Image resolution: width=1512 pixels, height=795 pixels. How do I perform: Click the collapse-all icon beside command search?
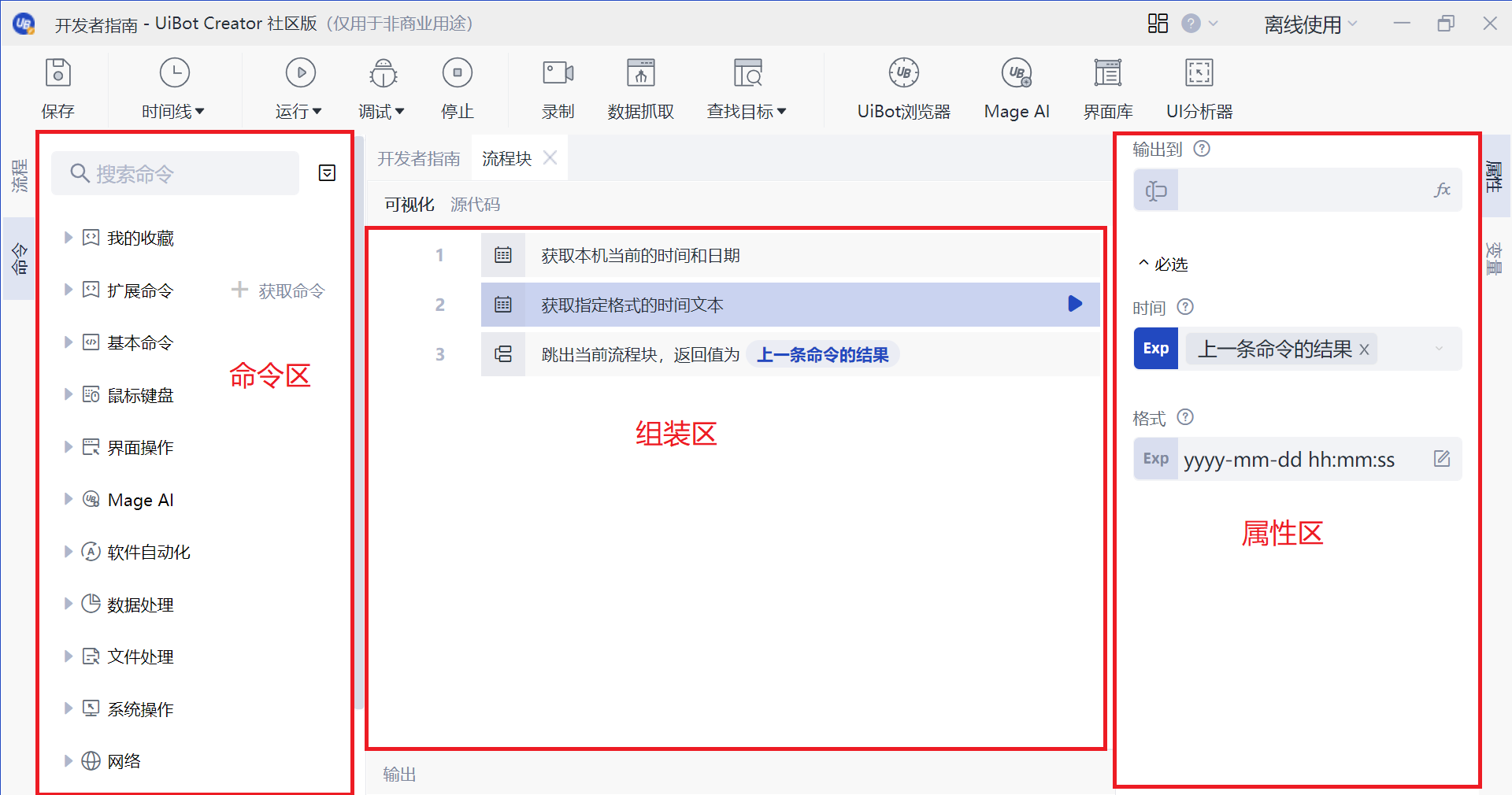[x=327, y=173]
